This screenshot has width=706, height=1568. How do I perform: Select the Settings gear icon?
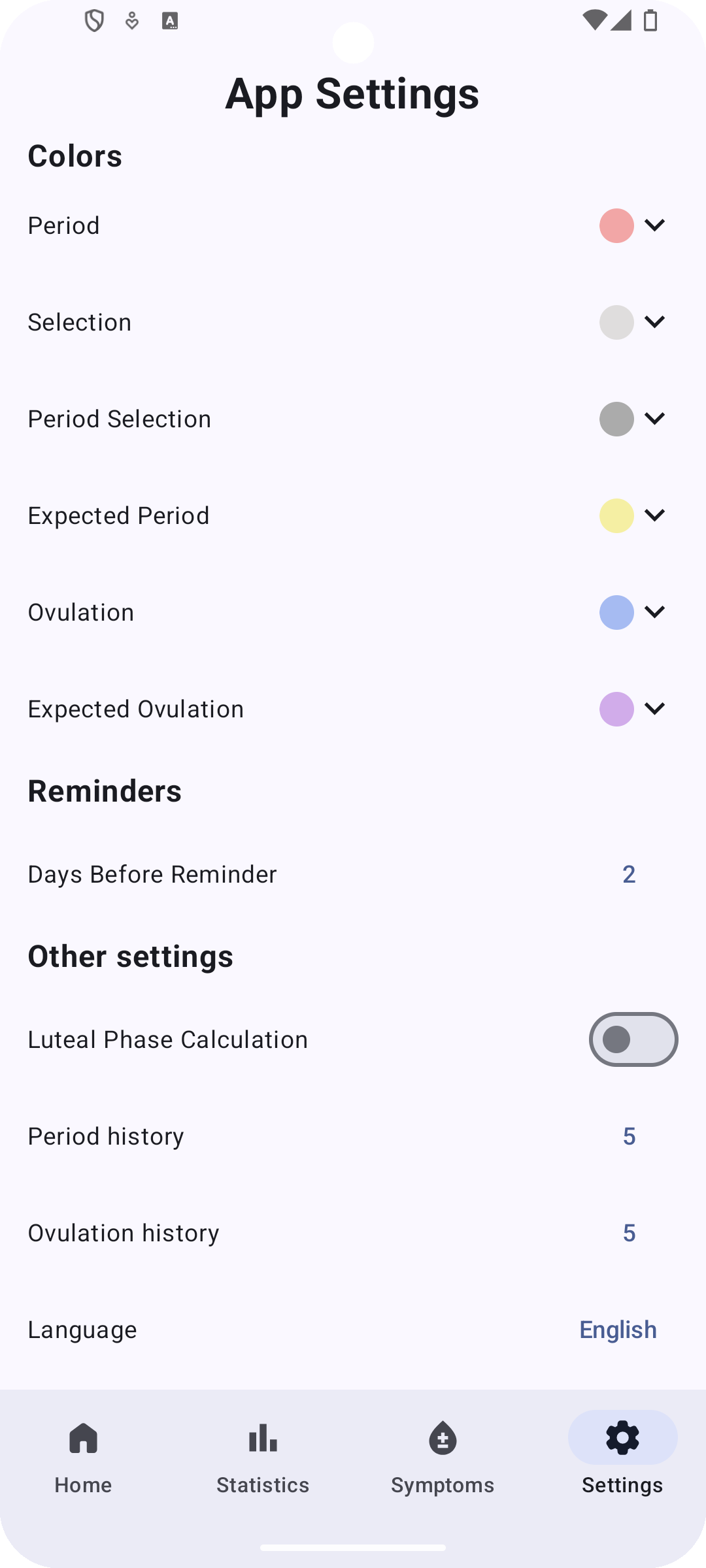[x=622, y=1438]
